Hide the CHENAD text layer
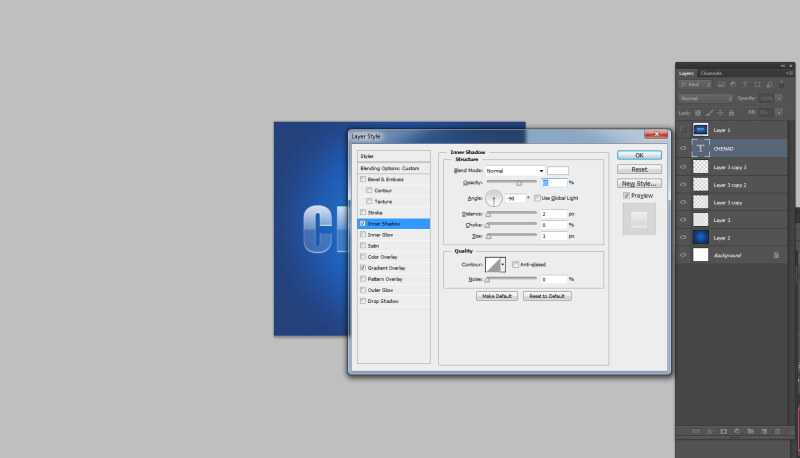Screen dimensions: 800x458 click(x=683, y=148)
